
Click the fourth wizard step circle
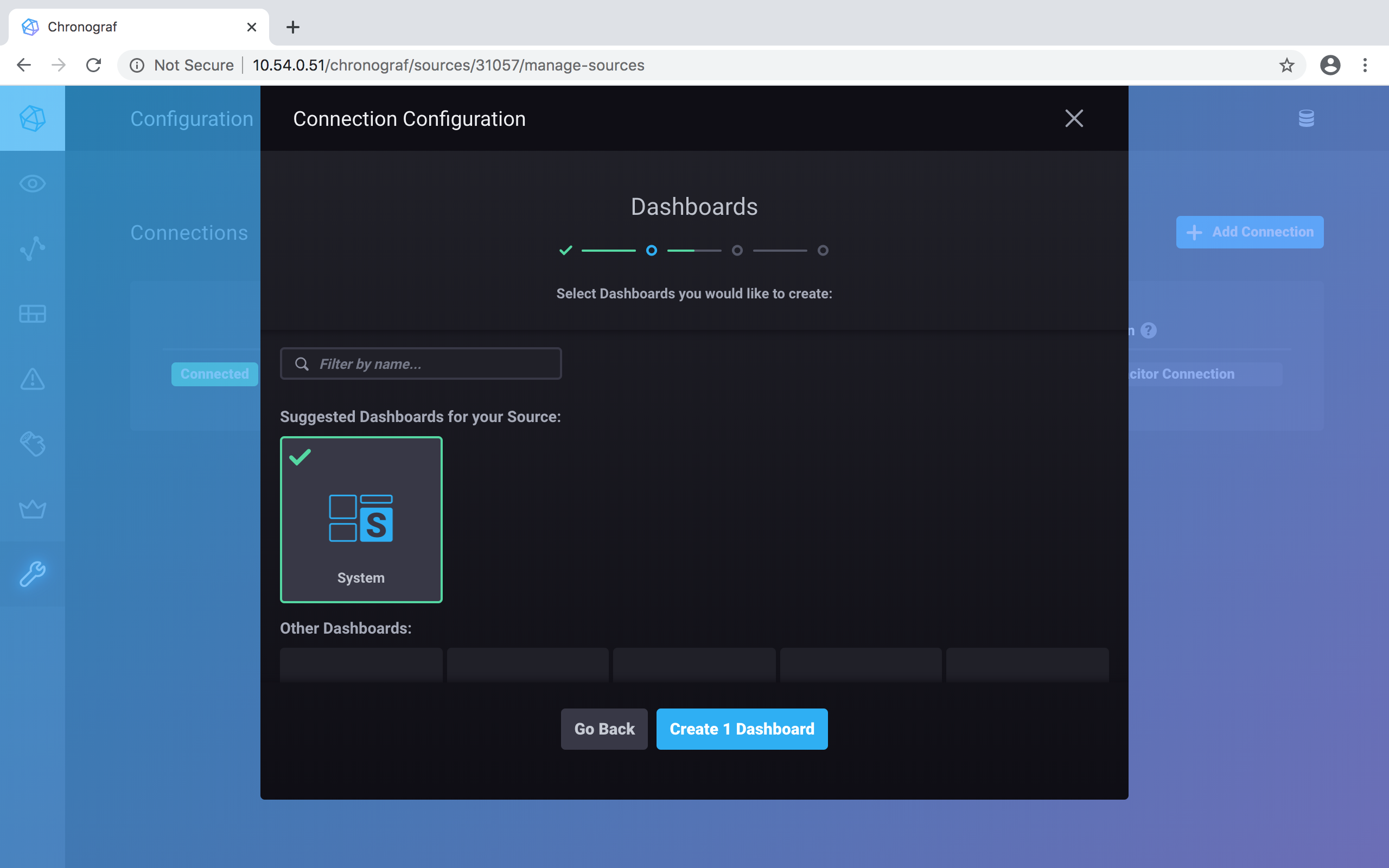(823, 250)
